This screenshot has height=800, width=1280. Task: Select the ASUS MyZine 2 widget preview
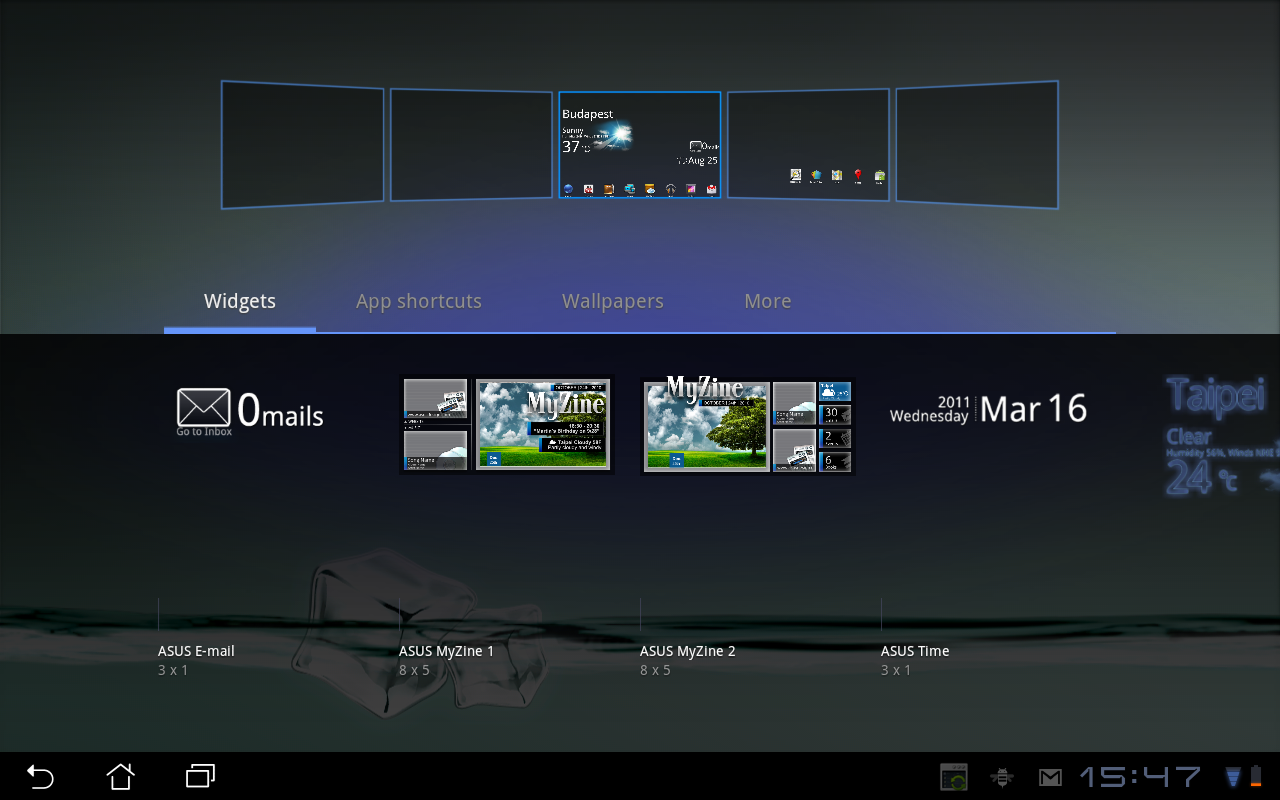[748, 425]
